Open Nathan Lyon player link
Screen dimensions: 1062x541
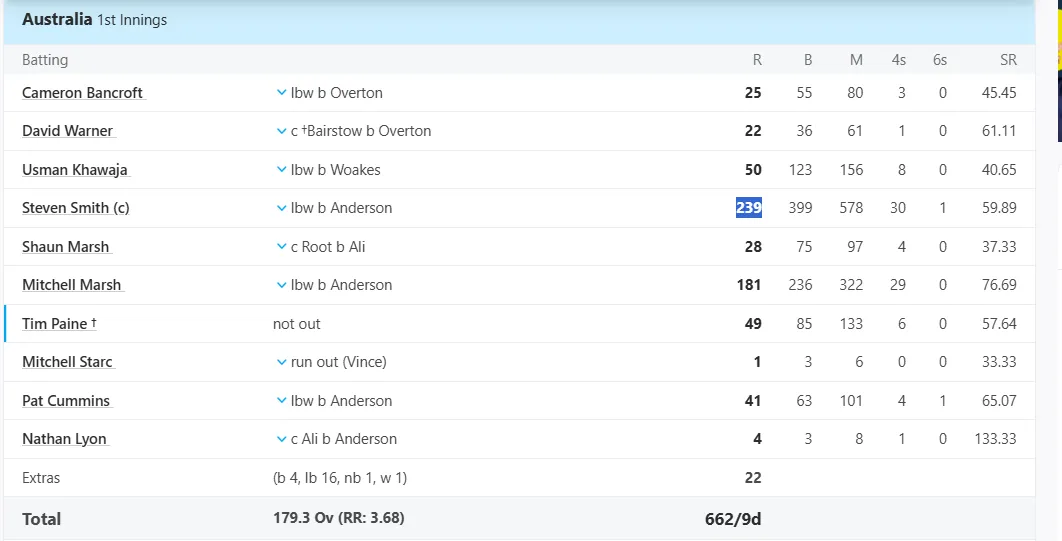pos(64,439)
